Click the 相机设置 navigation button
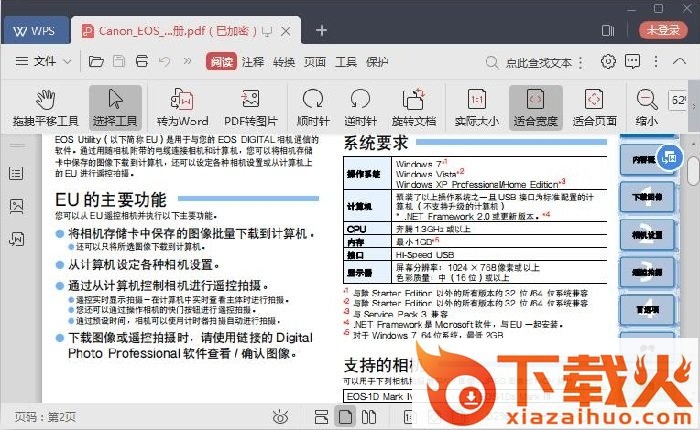This screenshot has width=700, height=430. [x=647, y=235]
